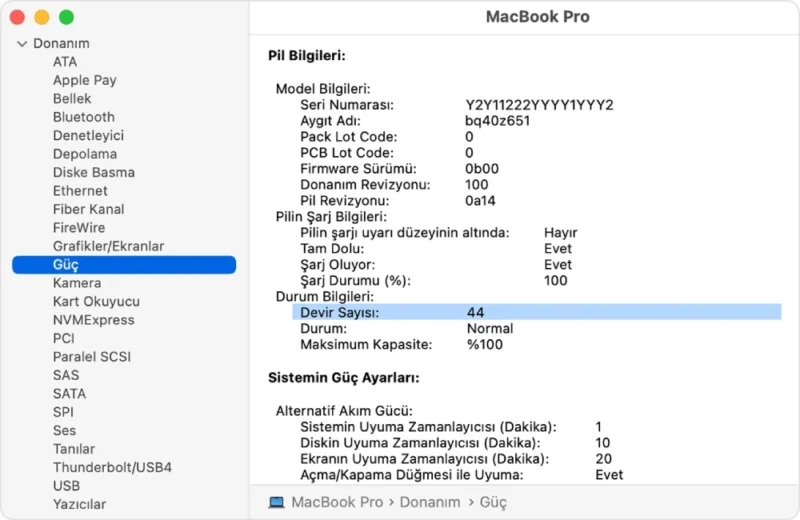Click firmware version value 0b00
800x520 pixels.
(x=482, y=169)
